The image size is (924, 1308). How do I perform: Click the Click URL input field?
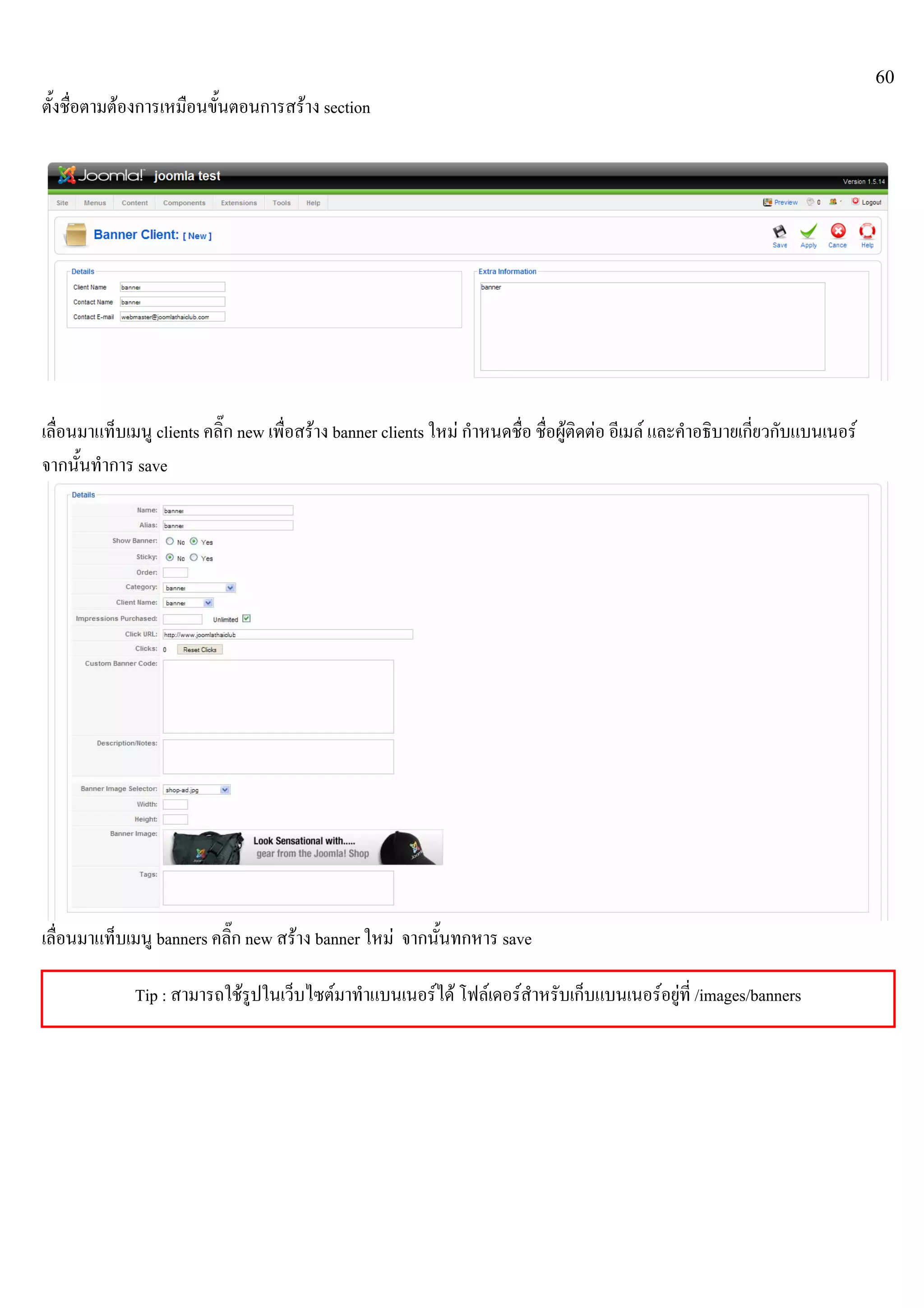click(x=287, y=634)
